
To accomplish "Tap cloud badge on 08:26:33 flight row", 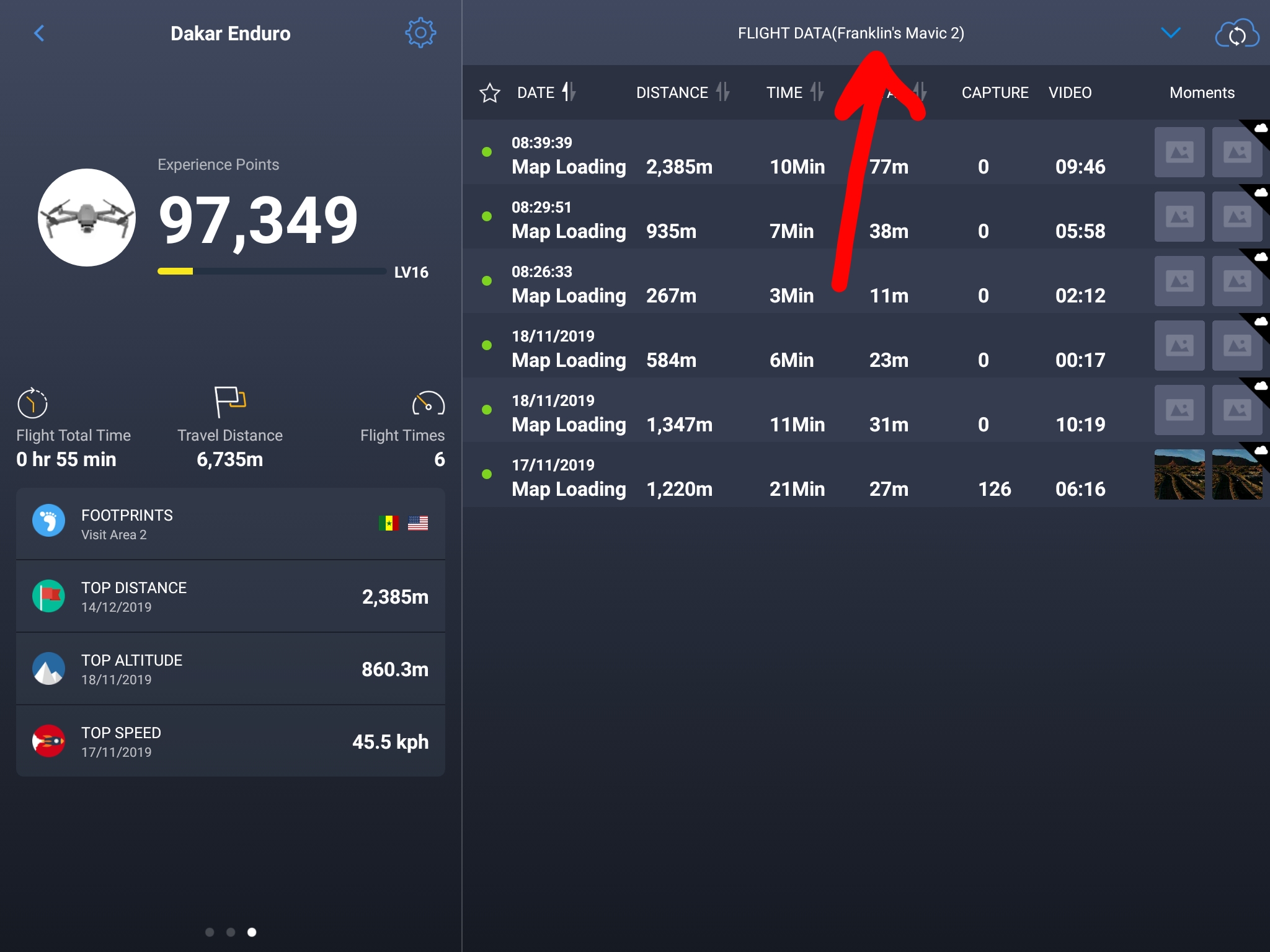I will (1261, 257).
